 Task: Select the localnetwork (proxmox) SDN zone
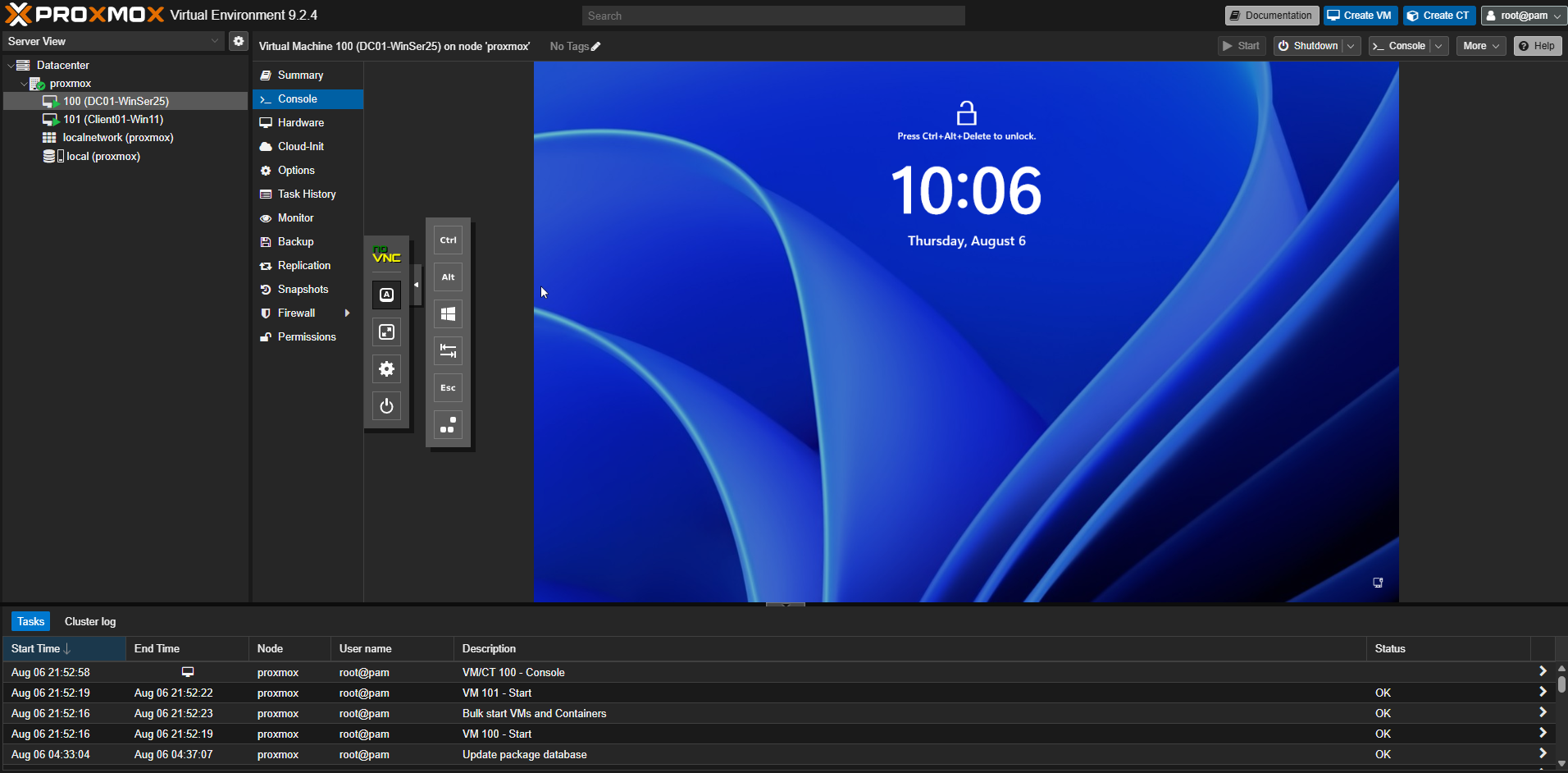[118, 138]
